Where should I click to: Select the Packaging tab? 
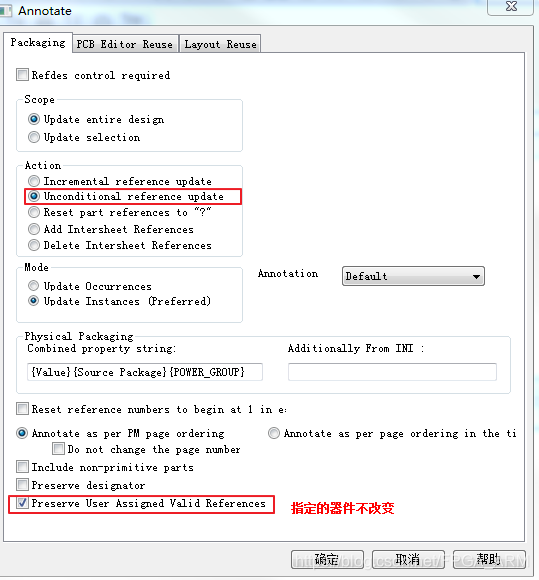coord(38,43)
